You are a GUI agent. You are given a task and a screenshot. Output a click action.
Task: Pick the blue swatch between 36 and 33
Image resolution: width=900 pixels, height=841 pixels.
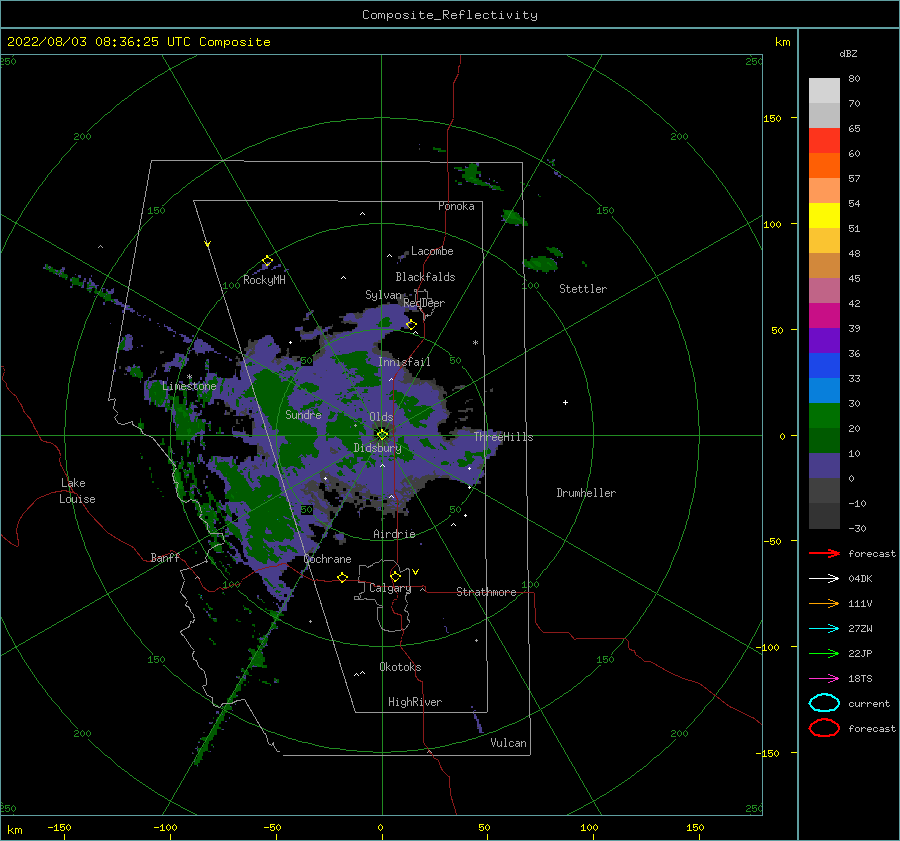824,365
